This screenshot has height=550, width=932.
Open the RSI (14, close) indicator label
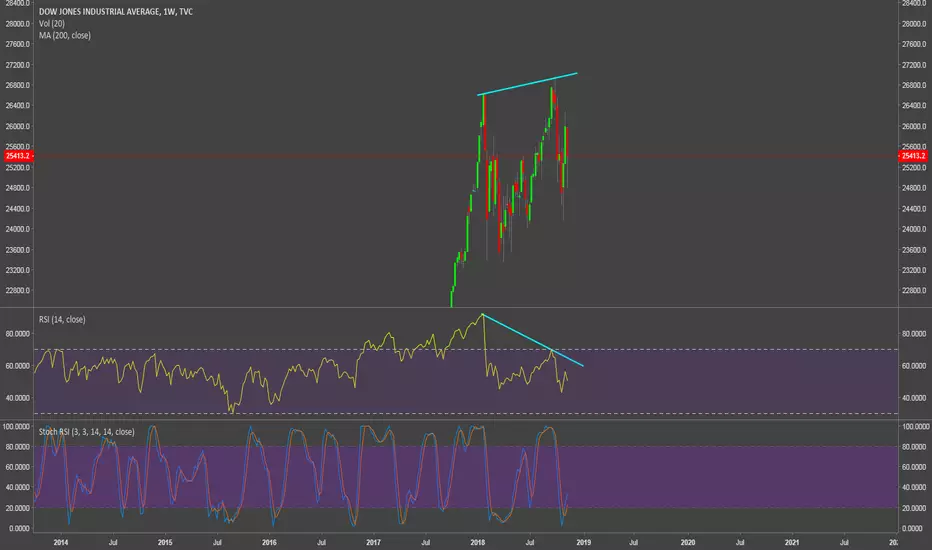(62, 319)
